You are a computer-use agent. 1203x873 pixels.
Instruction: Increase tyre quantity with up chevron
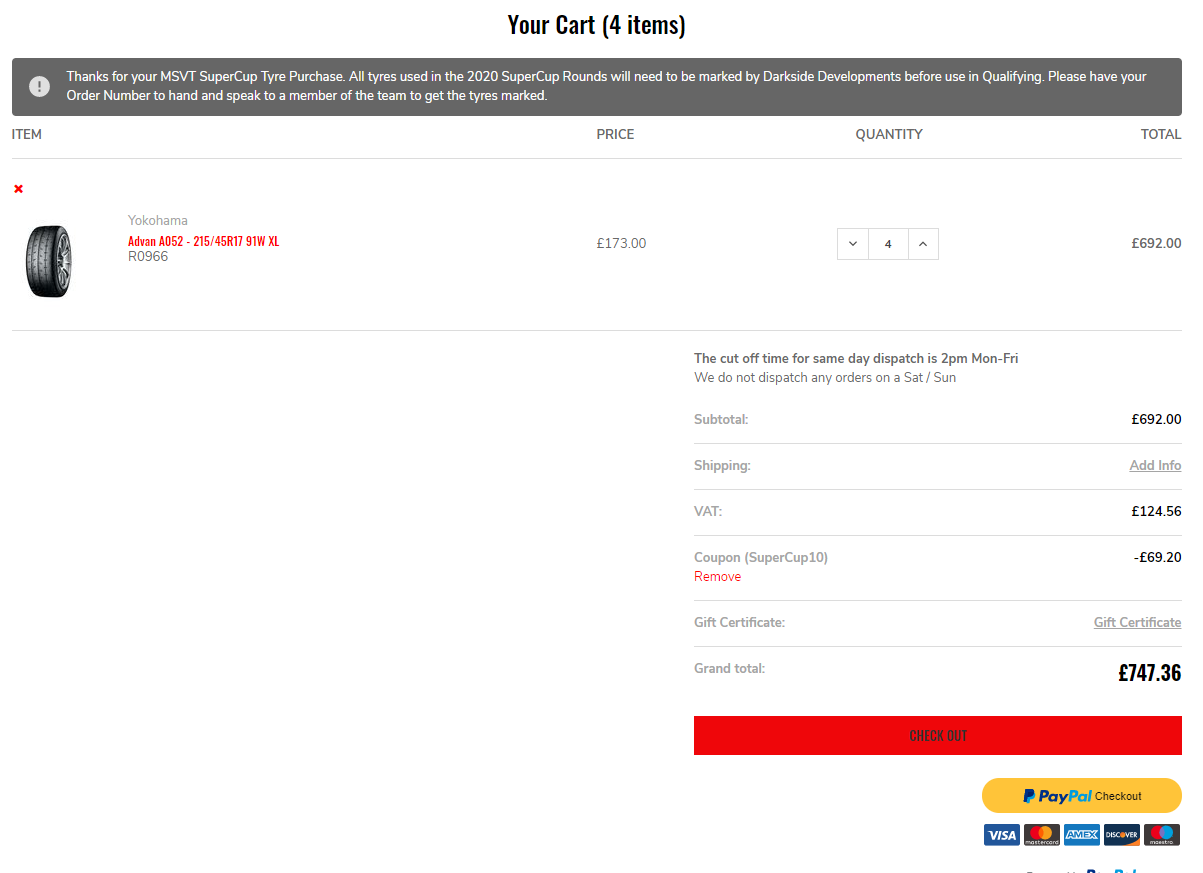[x=923, y=244]
